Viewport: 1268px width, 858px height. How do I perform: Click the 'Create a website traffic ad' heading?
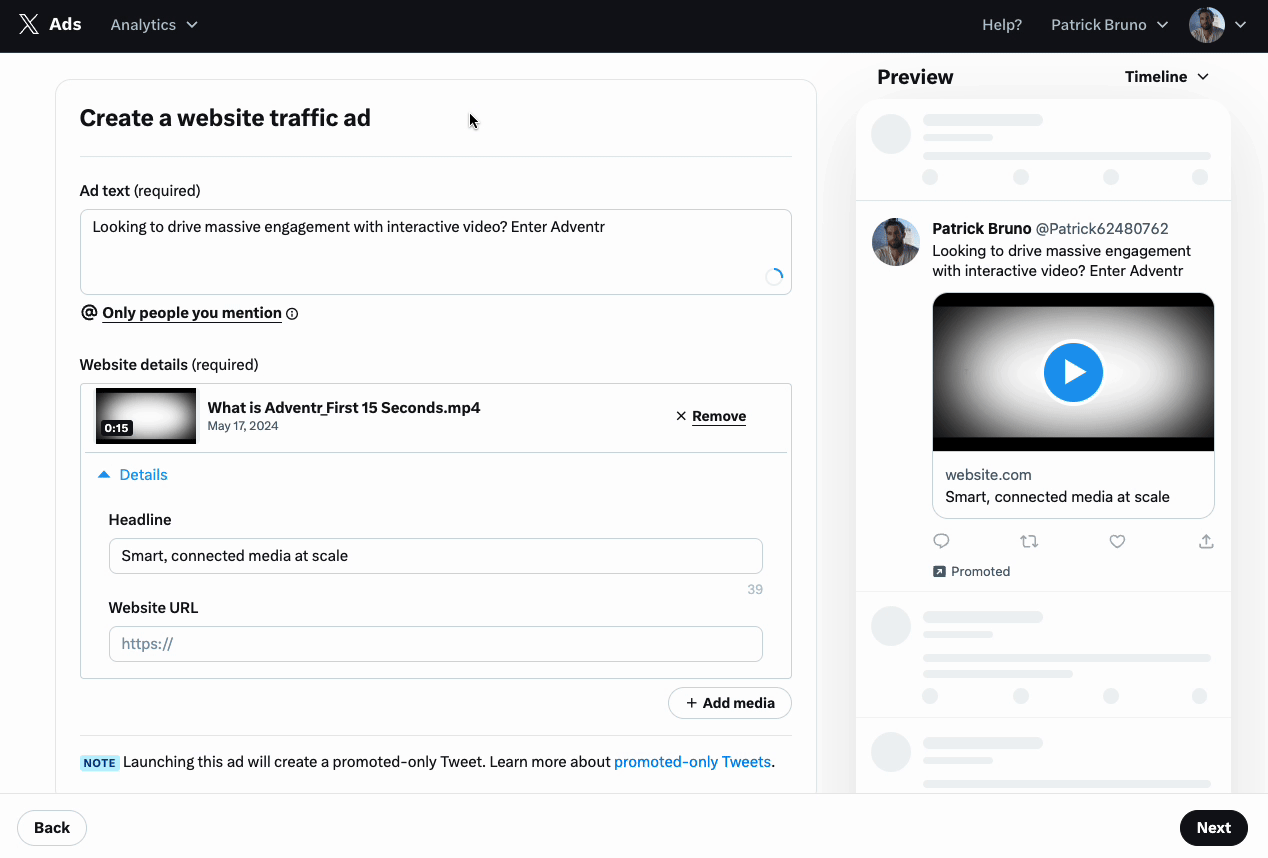[225, 118]
